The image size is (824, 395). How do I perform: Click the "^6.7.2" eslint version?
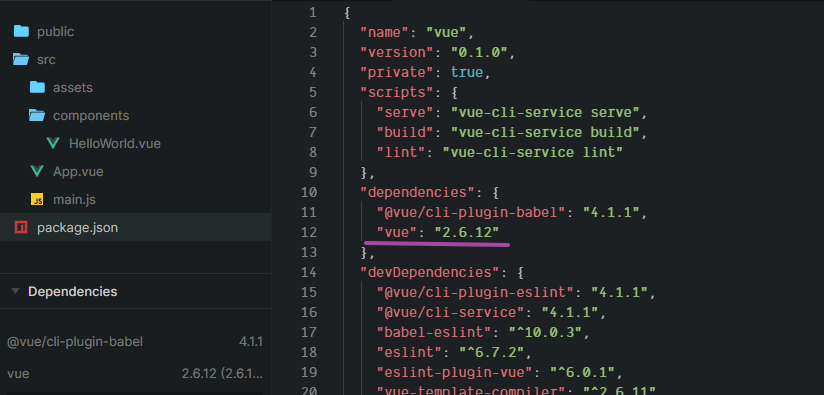pyautogui.click(x=492, y=352)
